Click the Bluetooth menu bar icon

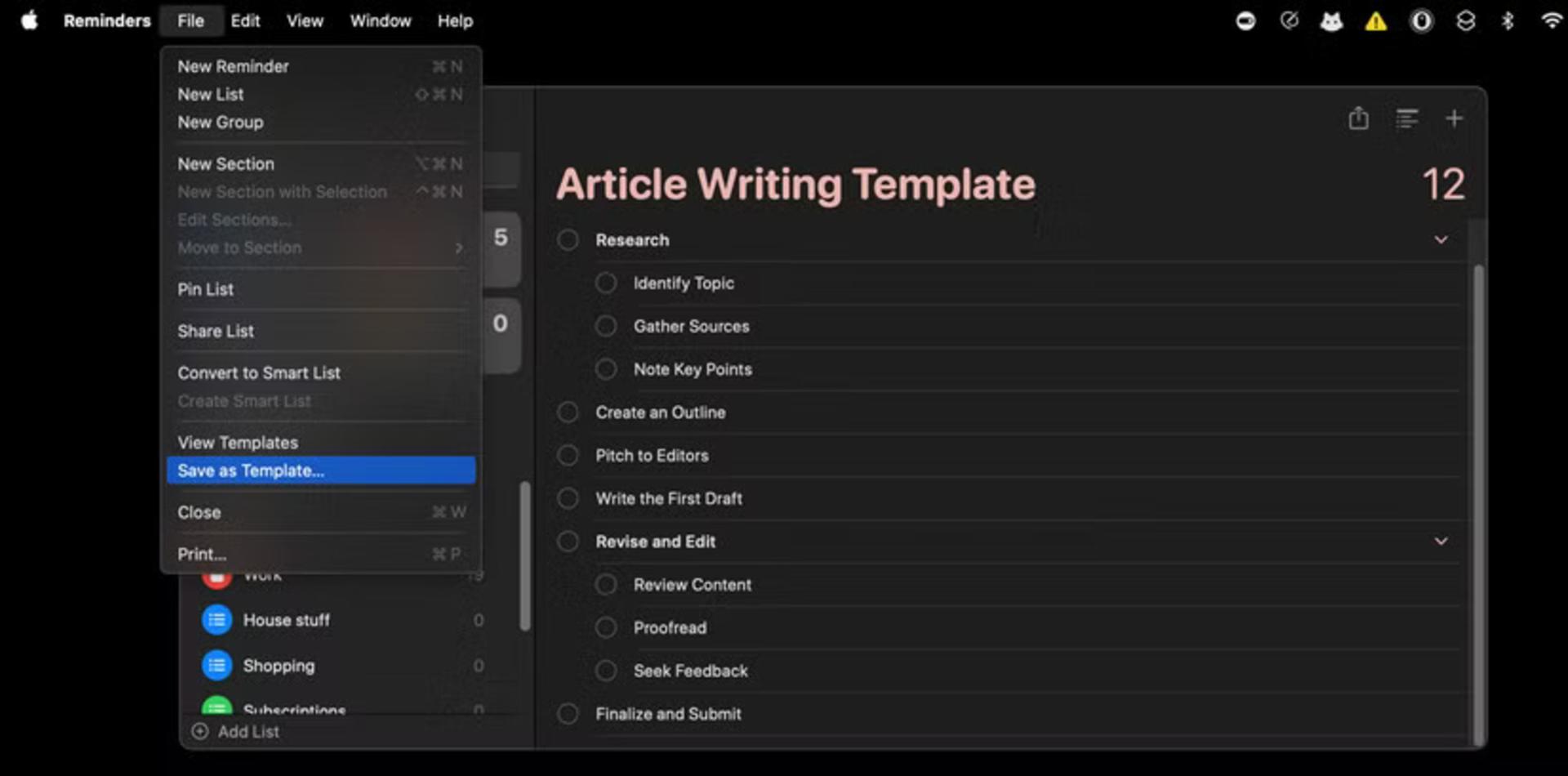(1508, 20)
